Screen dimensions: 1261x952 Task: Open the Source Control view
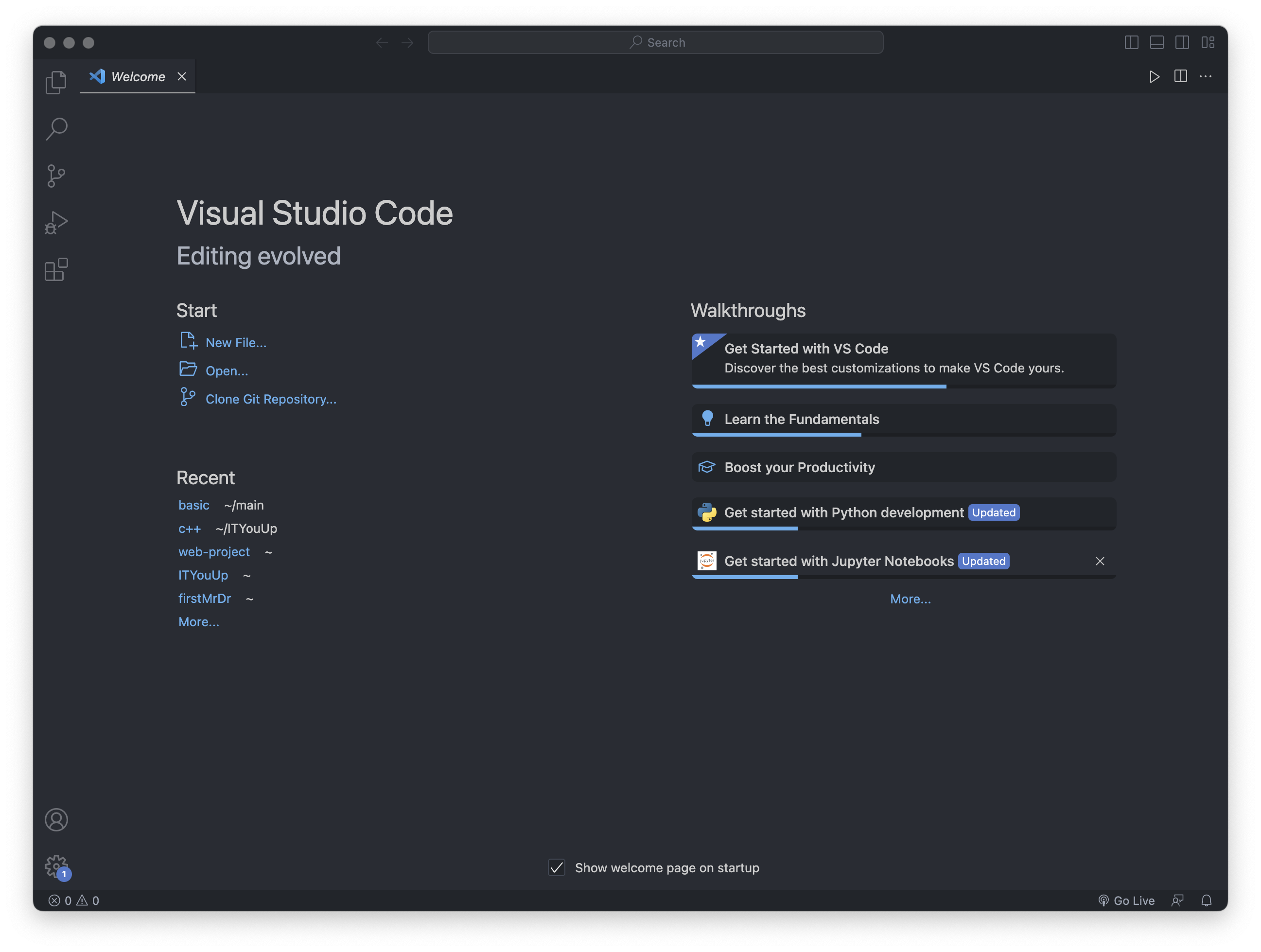(x=56, y=176)
